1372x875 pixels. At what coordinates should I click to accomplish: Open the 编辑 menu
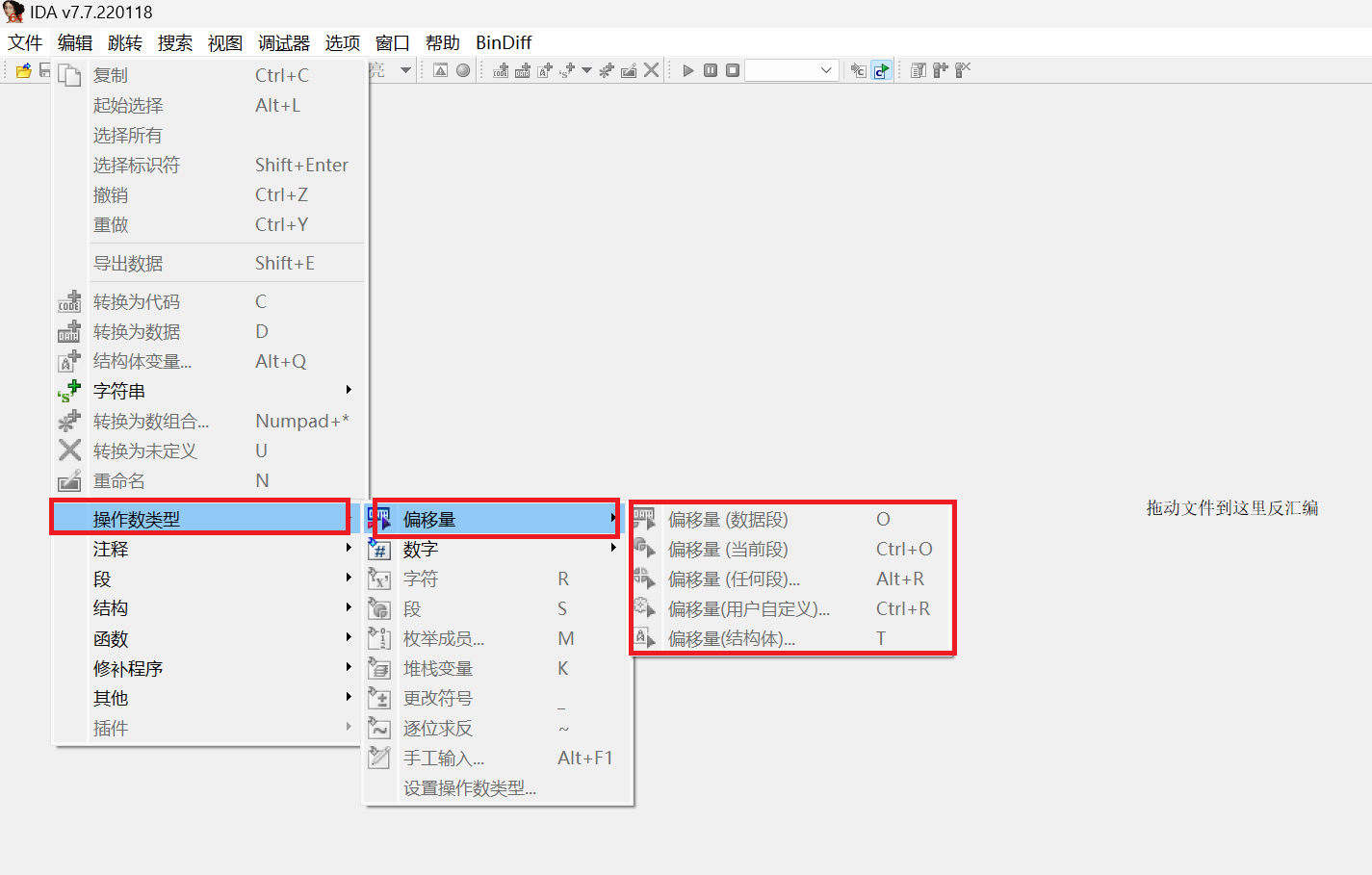(x=75, y=42)
